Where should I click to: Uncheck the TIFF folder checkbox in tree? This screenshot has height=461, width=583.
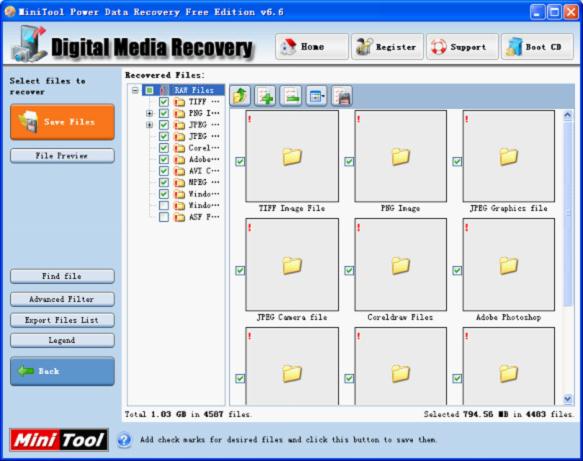(164, 102)
